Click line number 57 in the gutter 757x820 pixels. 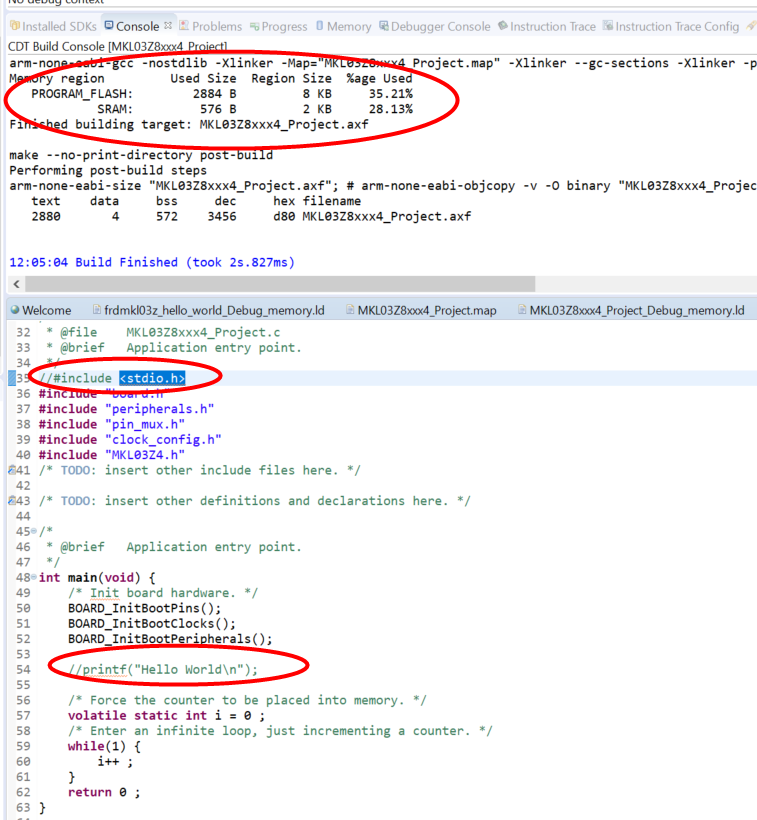pyautogui.click(x=23, y=715)
